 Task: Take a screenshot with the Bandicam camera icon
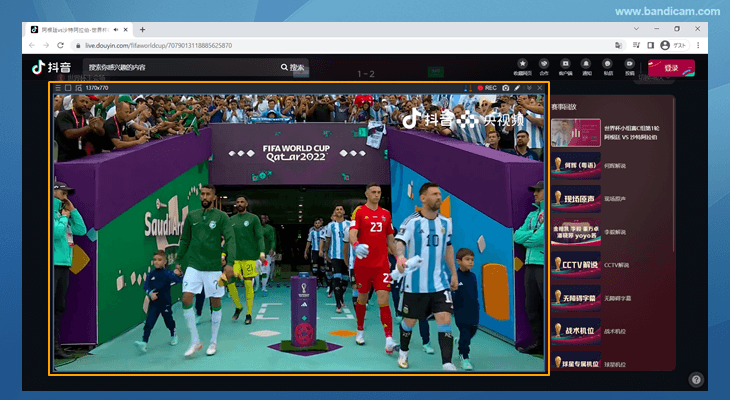507,88
